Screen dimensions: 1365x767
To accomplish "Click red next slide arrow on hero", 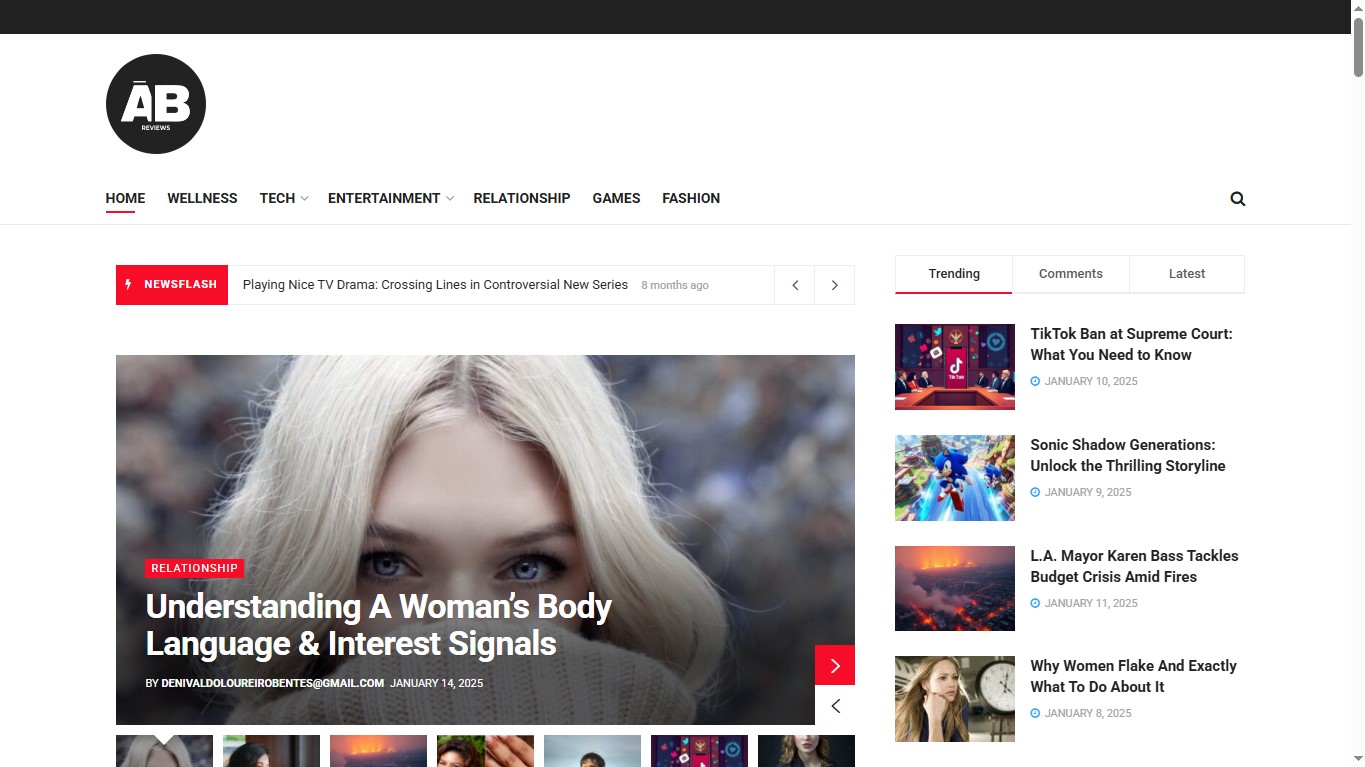I will [x=835, y=665].
